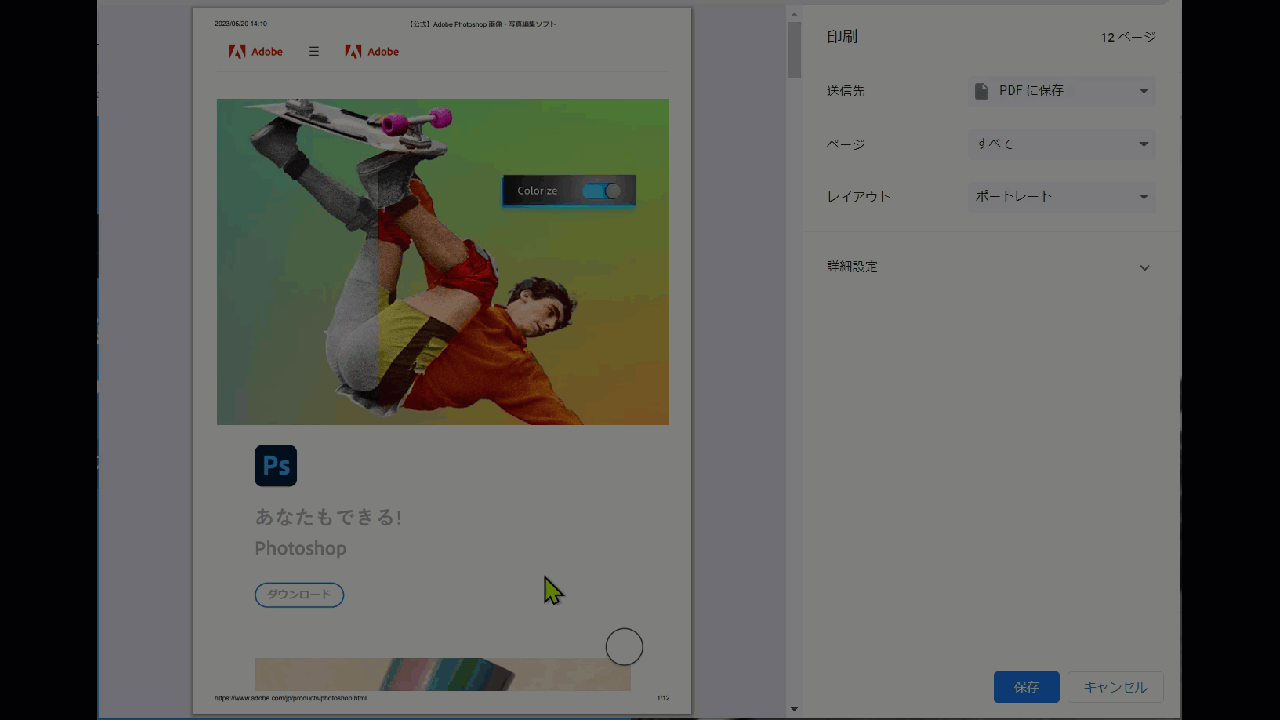Screen dimensions: 1280x720
Task: Click the second Adobe logo beside hamburger menu
Action: click(x=372, y=51)
